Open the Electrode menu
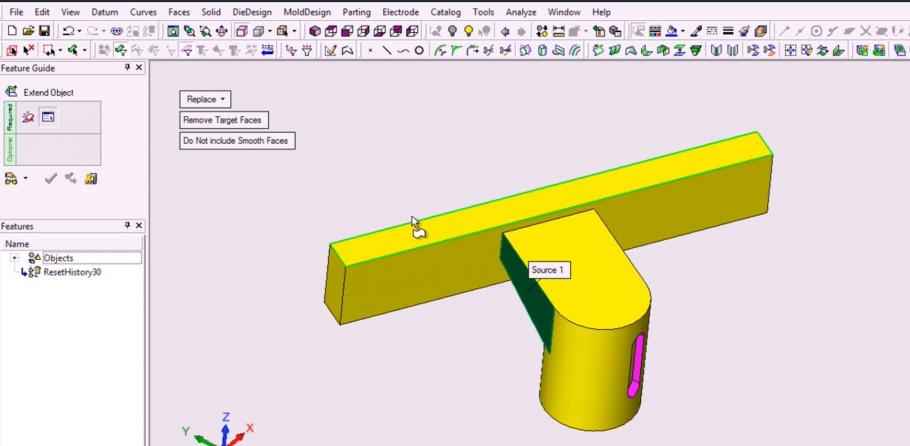Screen dimensions: 910x446 click(x=400, y=12)
